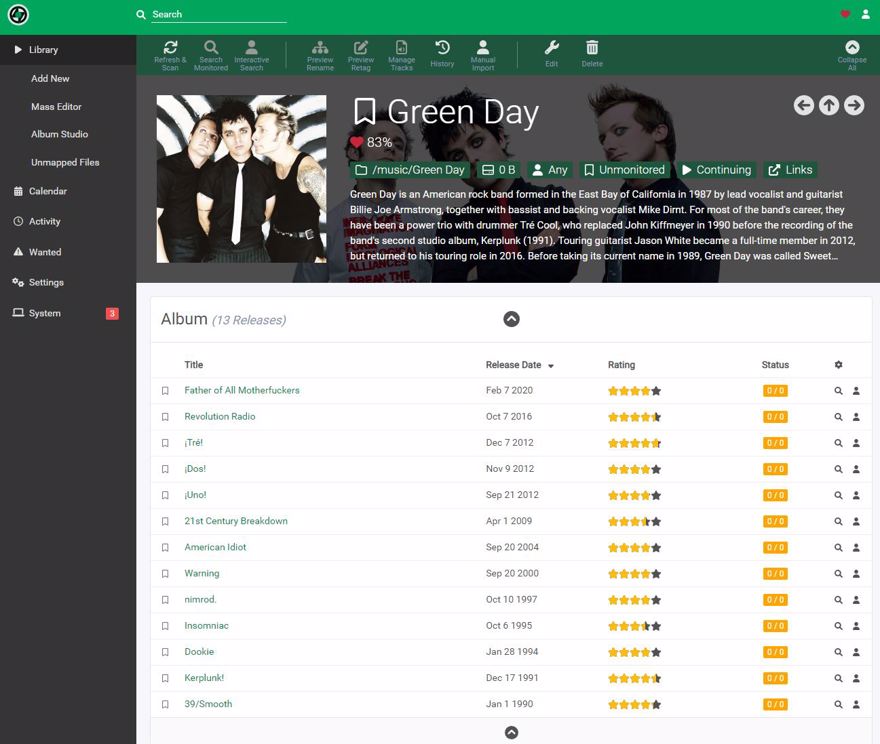This screenshot has width=880, height=744.
Task: Toggle monitoring for Father of All album
Action: point(165,391)
